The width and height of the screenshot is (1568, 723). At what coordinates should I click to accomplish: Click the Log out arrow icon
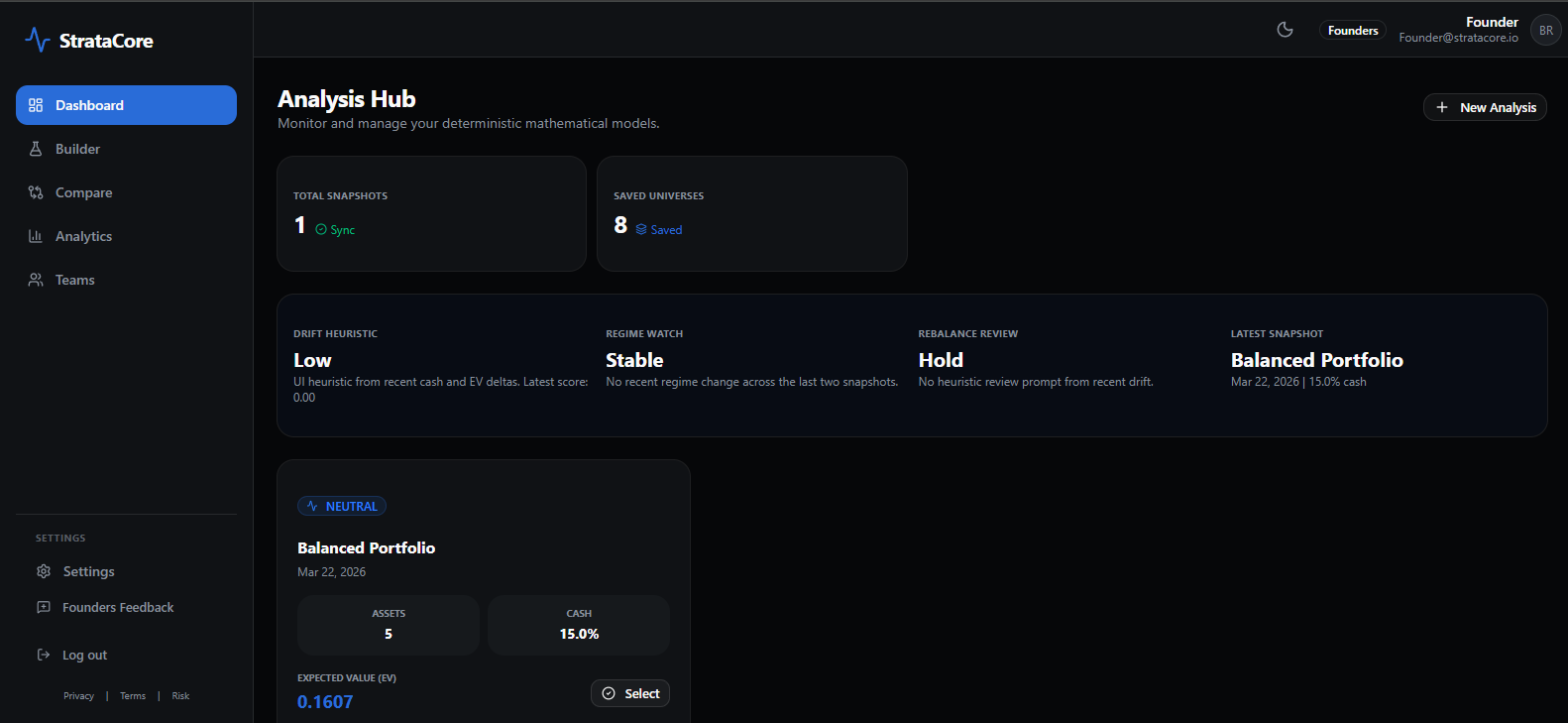point(44,655)
